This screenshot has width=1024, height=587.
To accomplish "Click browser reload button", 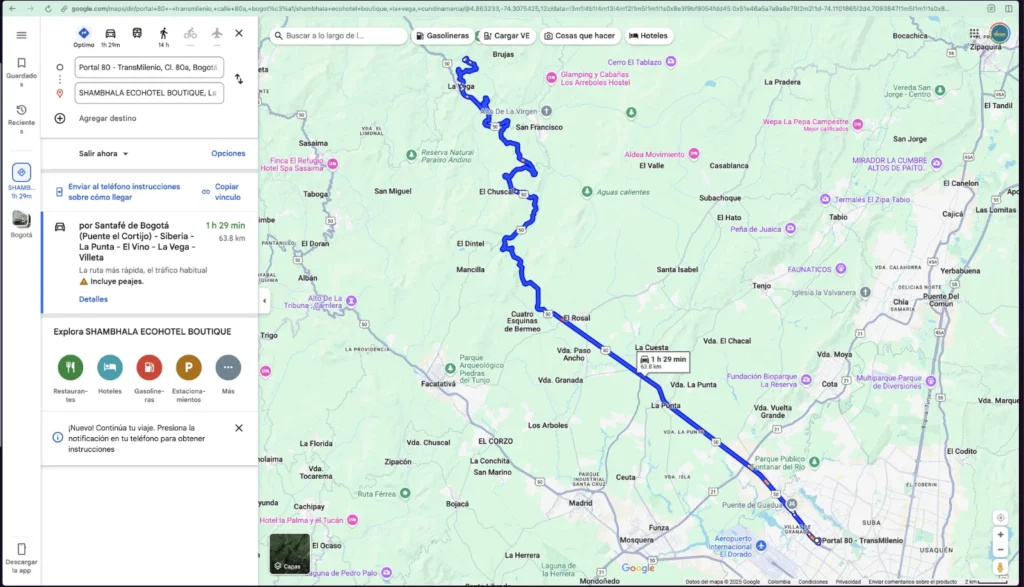I will coord(48,8).
